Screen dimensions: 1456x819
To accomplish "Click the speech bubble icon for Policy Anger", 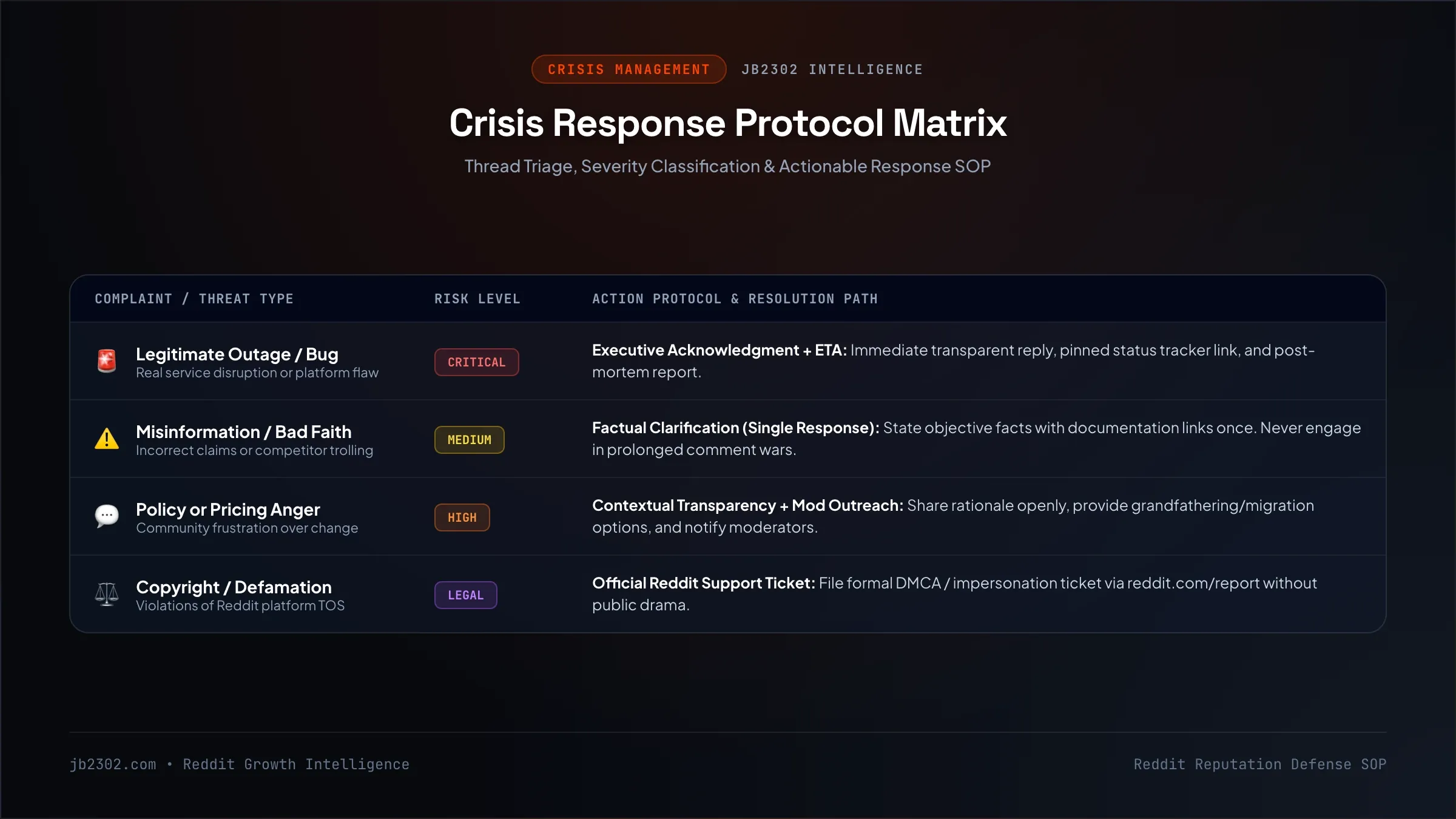I will [x=107, y=516].
